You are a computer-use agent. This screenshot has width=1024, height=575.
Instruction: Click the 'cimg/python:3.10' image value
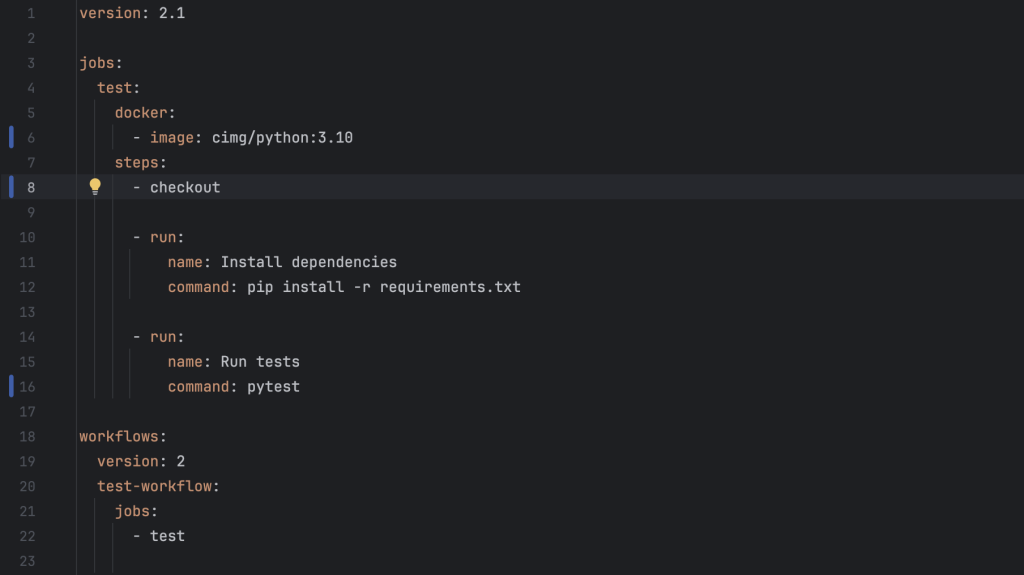tap(282, 137)
